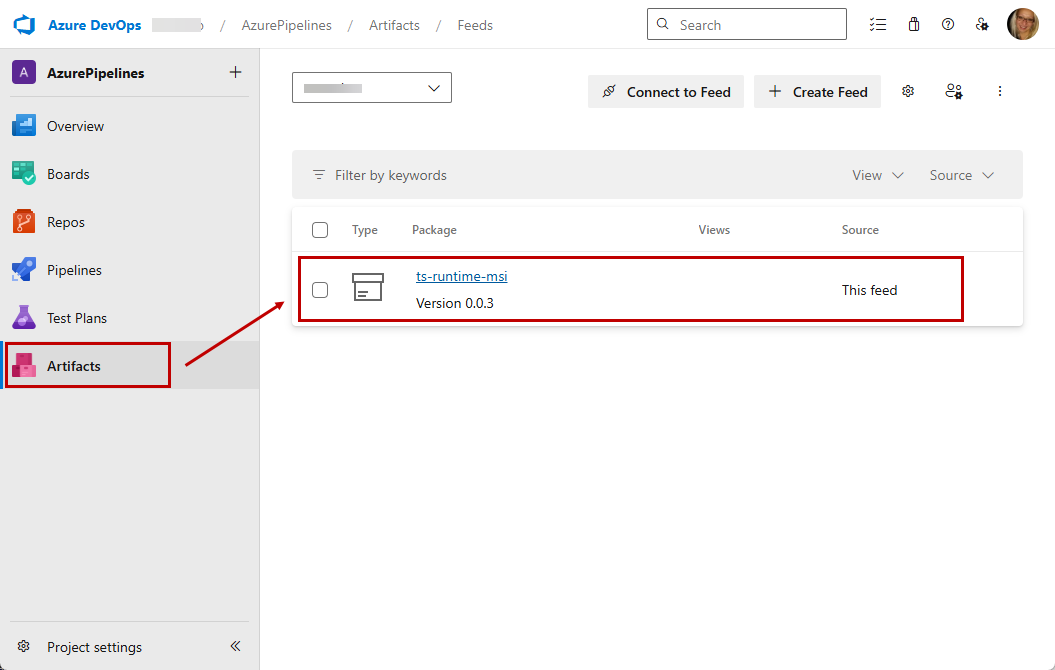Open the Marketplace shopping bag icon
1055x670 pixels.
(914, 25)
